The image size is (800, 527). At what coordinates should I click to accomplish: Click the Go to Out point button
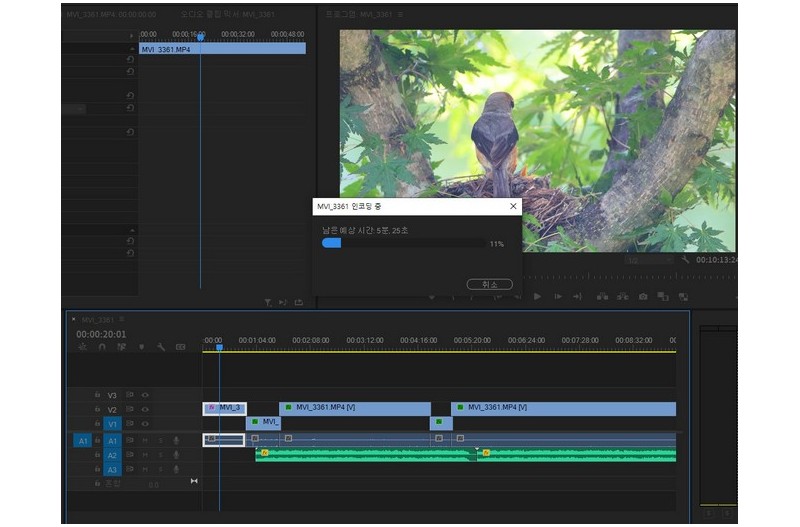[x=578, y=297]
